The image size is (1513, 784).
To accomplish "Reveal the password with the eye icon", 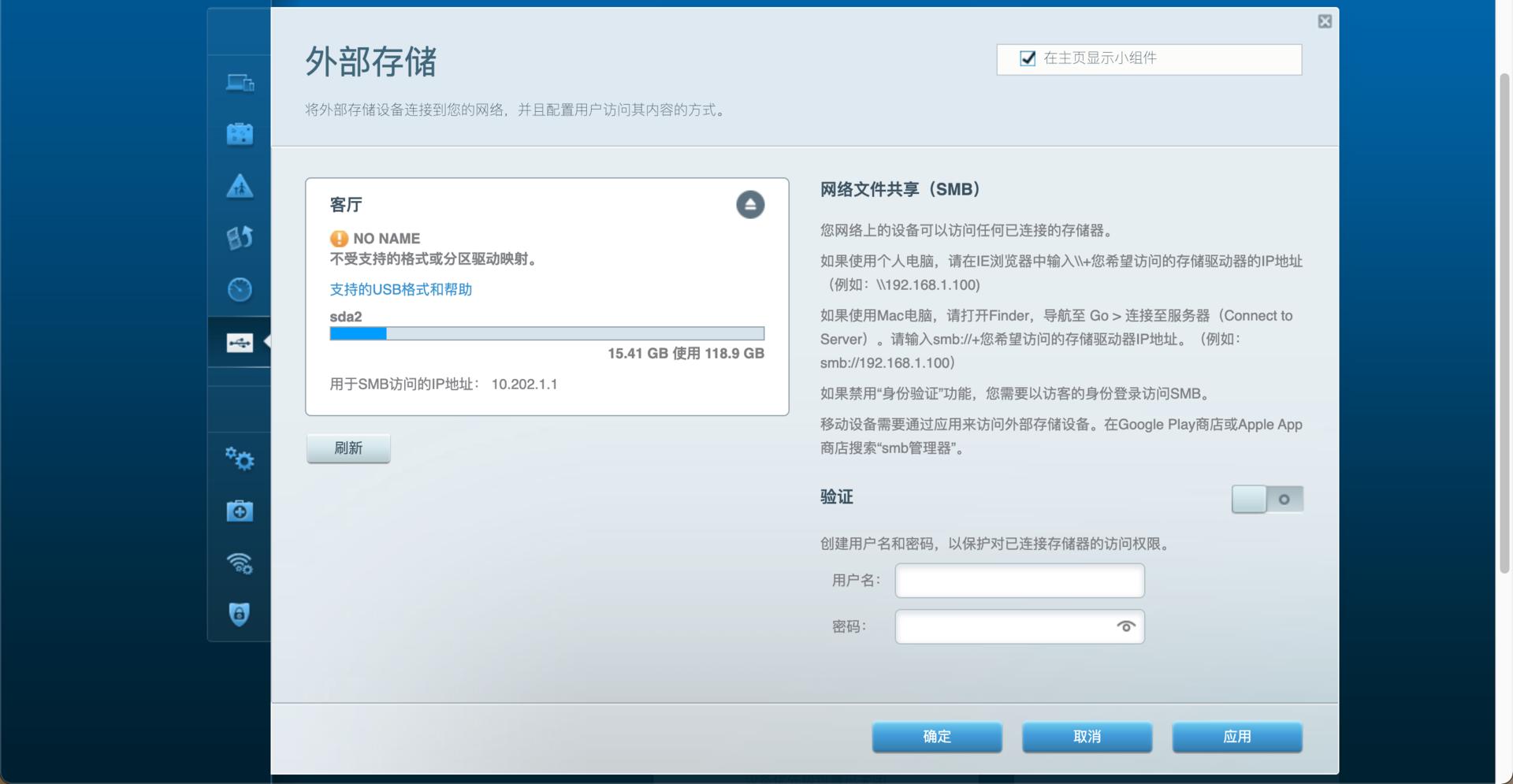I will click(x=1125, y=626).
